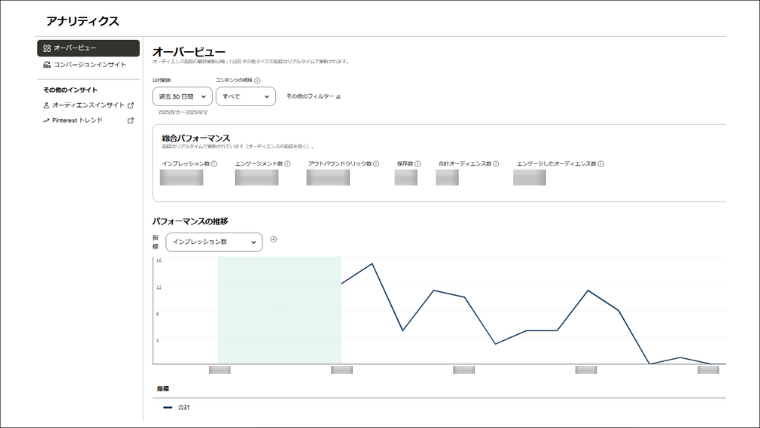This screenshot has height=428, width=760.
Task: Click the first peak of the chart line
Action: tap(372, 264)
